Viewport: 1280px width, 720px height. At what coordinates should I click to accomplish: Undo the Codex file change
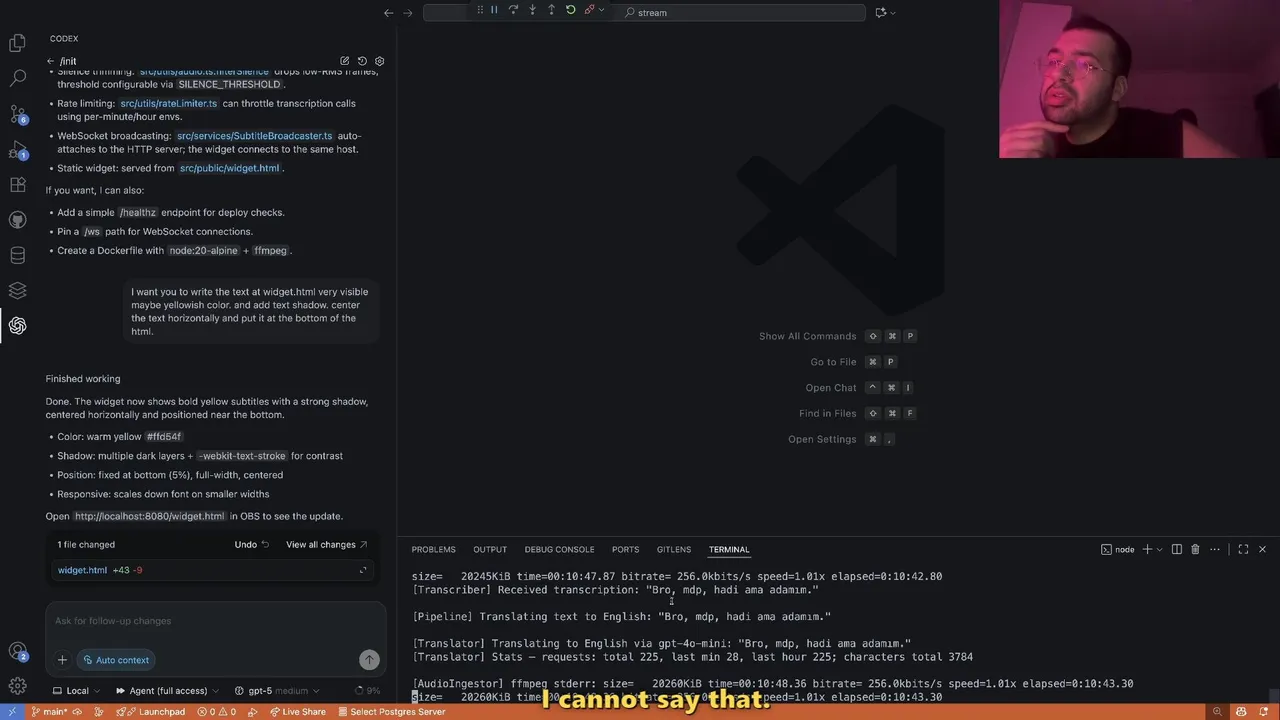(251, 544)
